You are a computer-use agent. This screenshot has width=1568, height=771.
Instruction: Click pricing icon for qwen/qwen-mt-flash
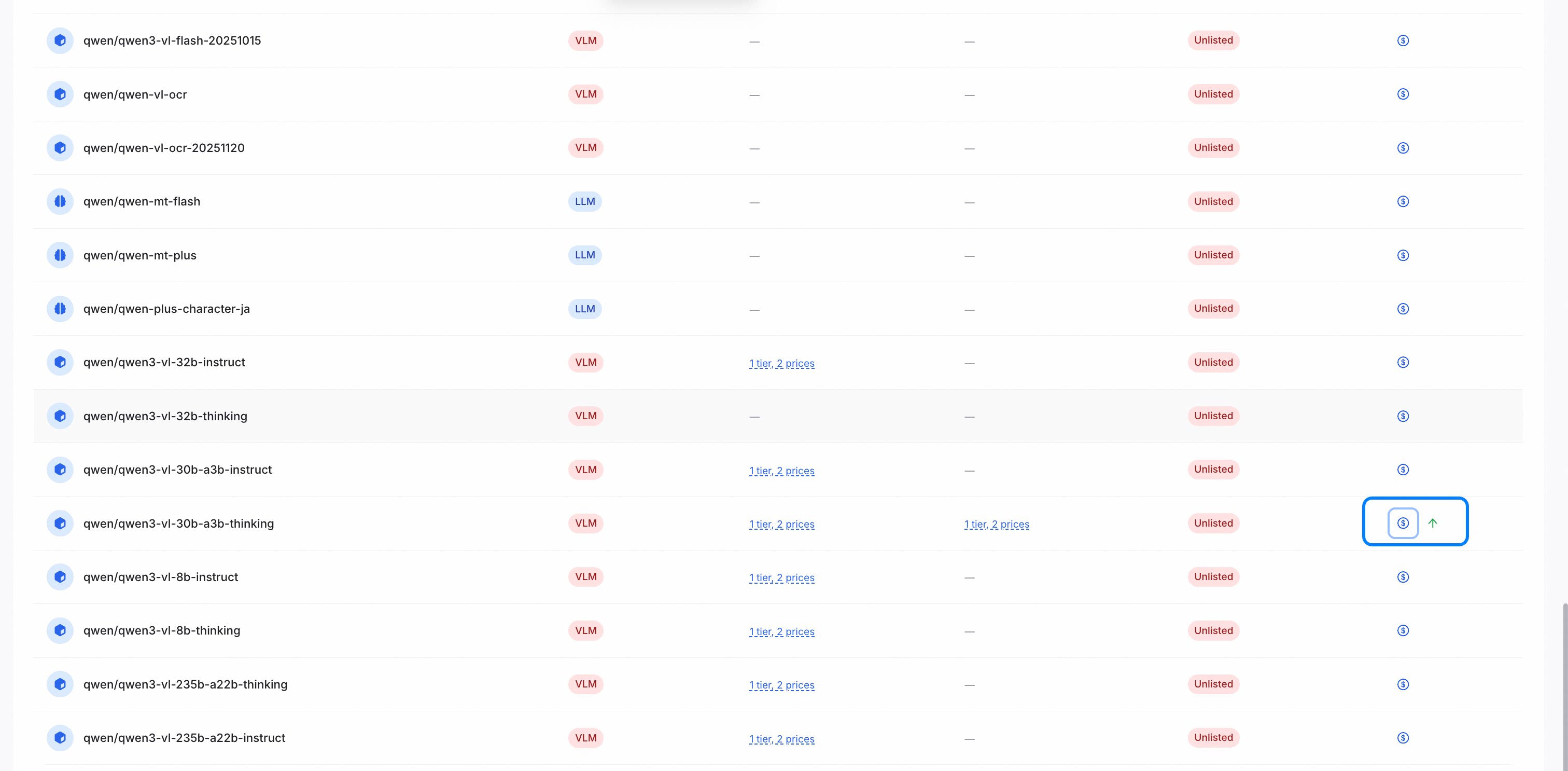(x=1403, y=202)
